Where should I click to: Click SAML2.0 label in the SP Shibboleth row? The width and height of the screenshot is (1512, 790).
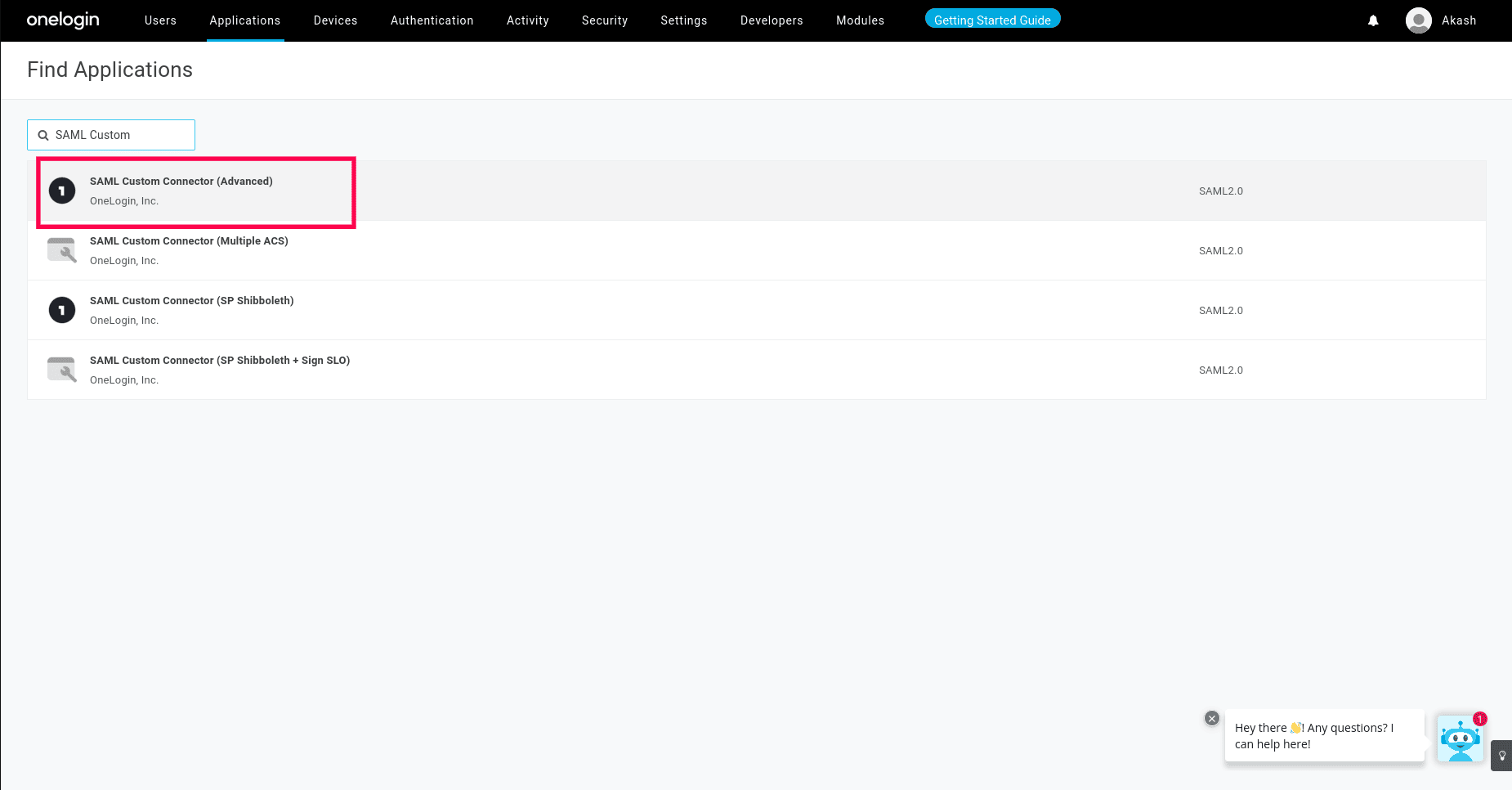1221,310
